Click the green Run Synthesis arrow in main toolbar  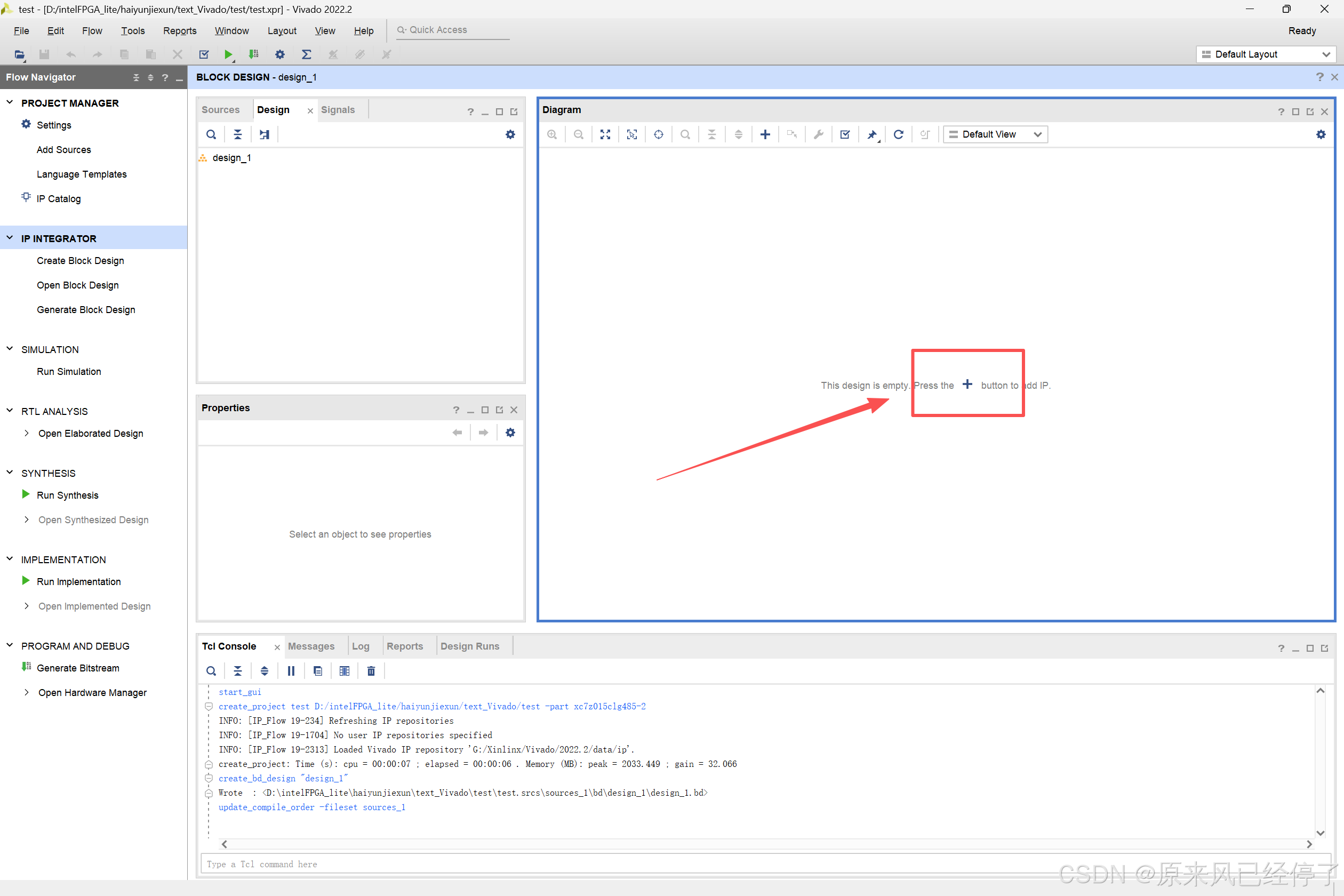tap(228, 54)
